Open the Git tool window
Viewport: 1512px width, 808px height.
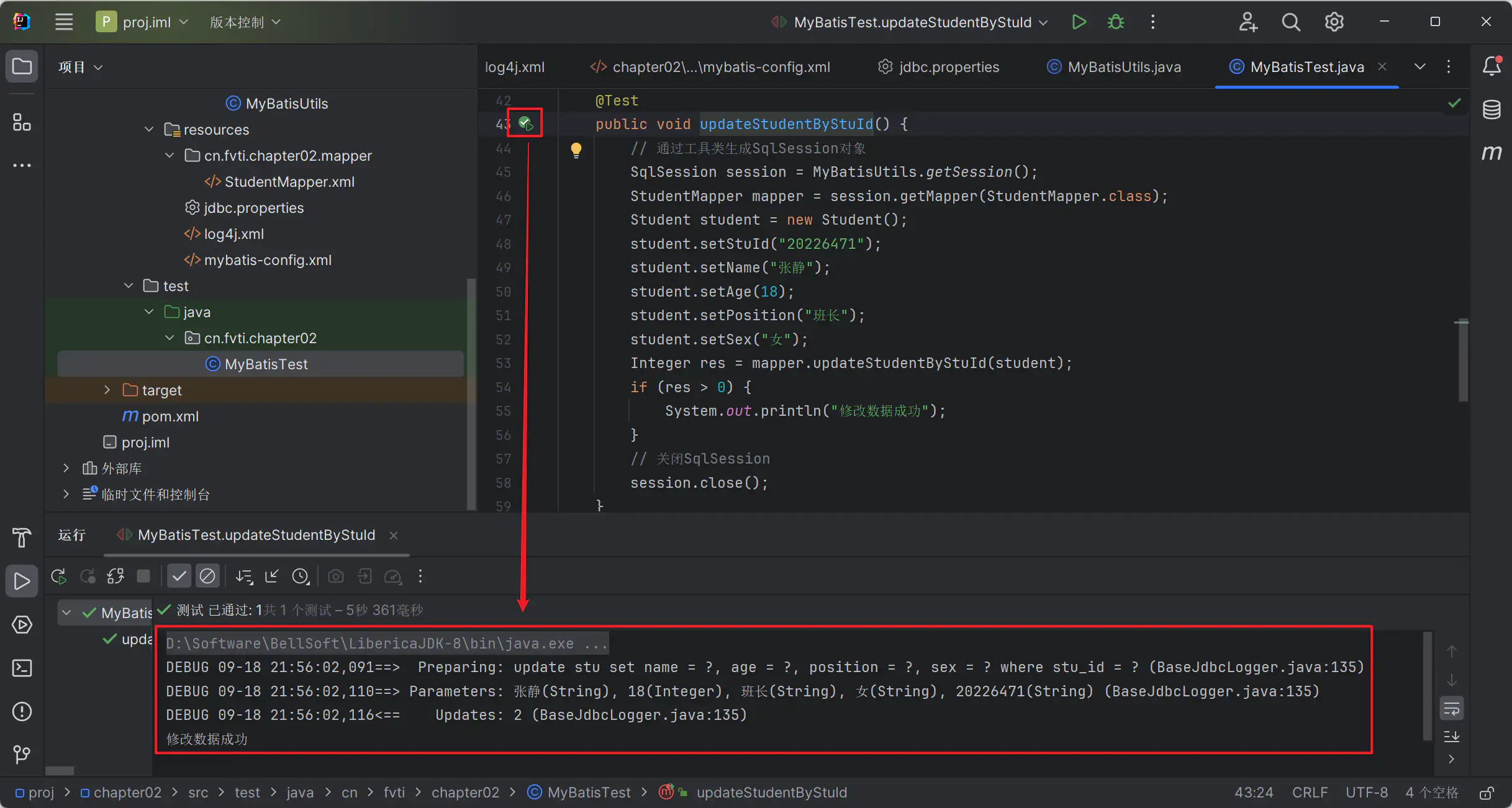point(22,754)
